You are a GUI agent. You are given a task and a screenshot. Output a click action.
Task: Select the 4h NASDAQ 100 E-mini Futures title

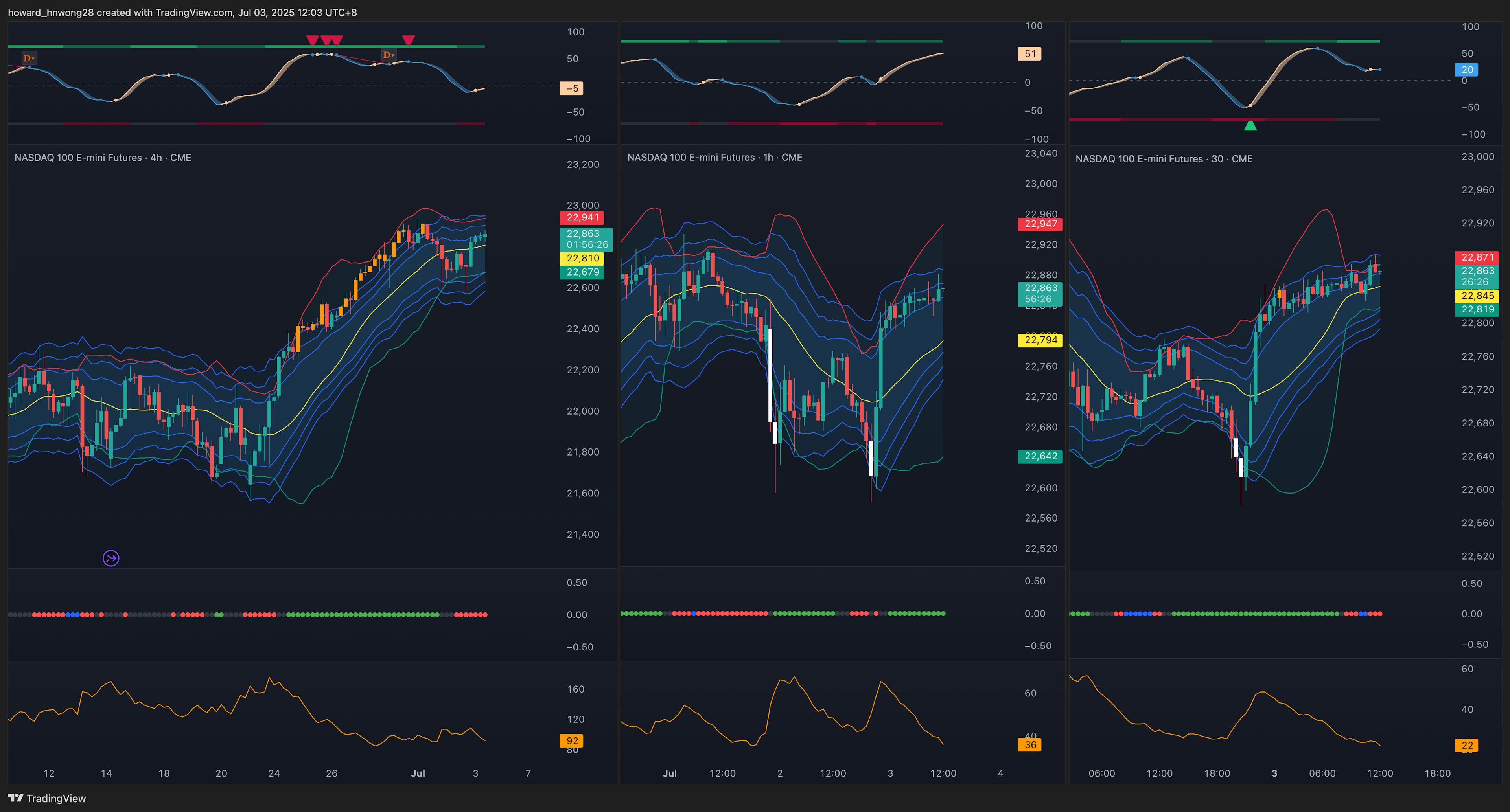click(x=103, y=158)
